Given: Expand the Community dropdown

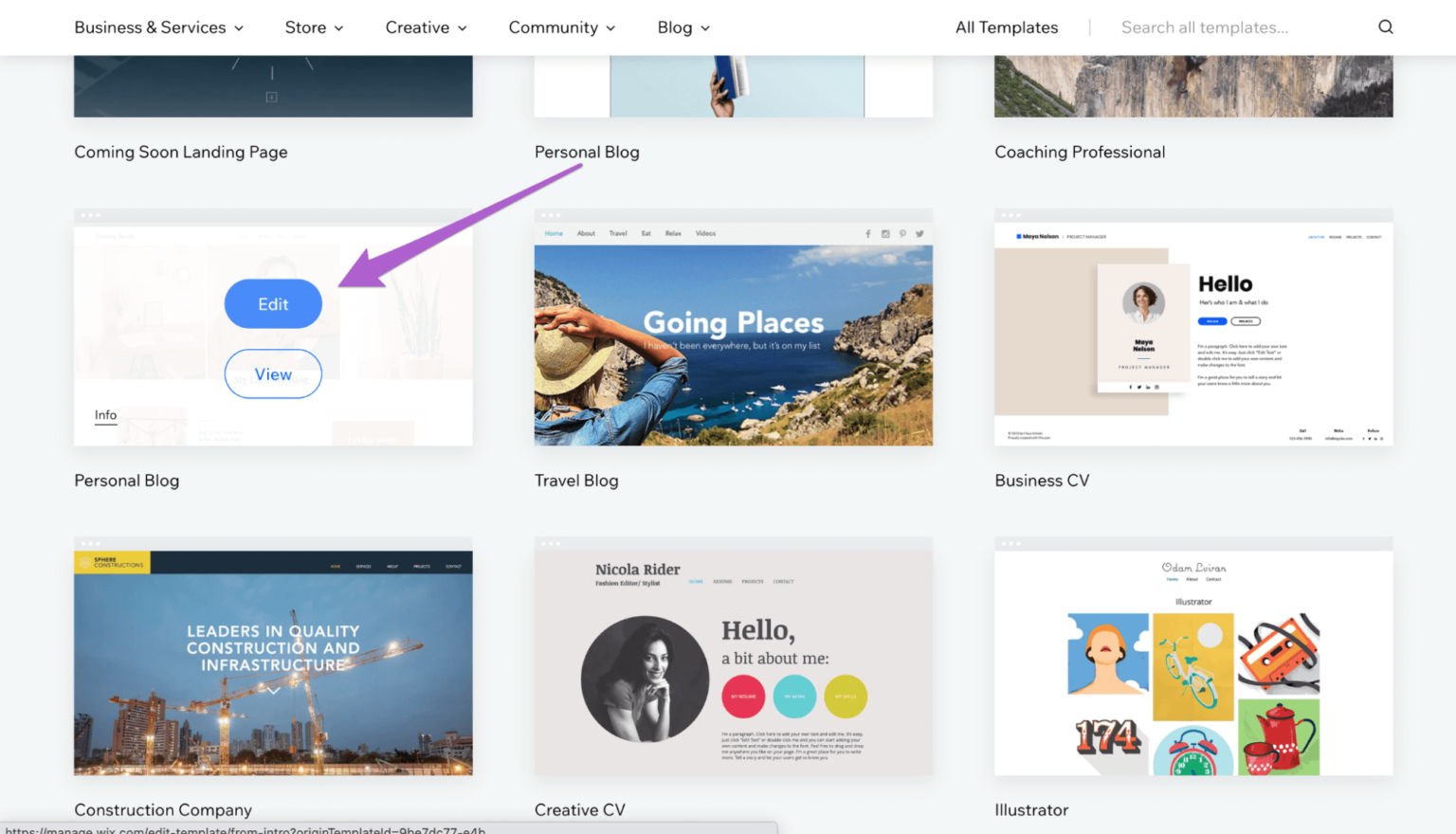Looking at the screenshot, I should tap(561, 27).
